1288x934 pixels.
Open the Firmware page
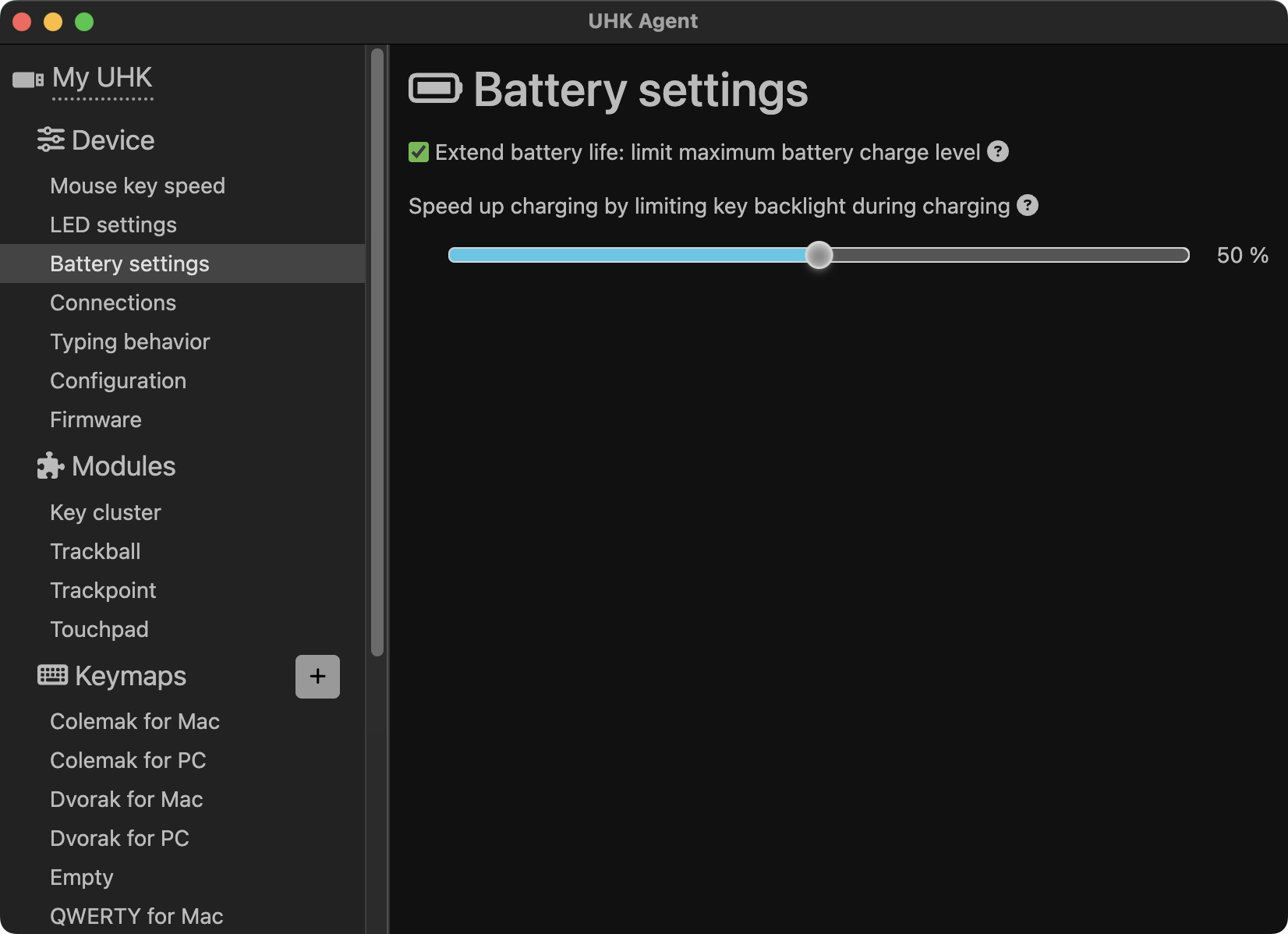coord(96,419)
